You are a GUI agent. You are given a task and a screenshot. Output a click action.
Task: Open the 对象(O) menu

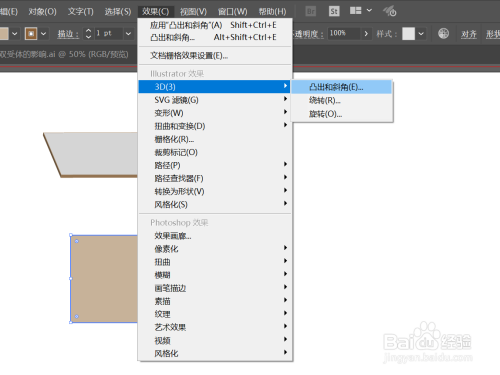(42, 12)
